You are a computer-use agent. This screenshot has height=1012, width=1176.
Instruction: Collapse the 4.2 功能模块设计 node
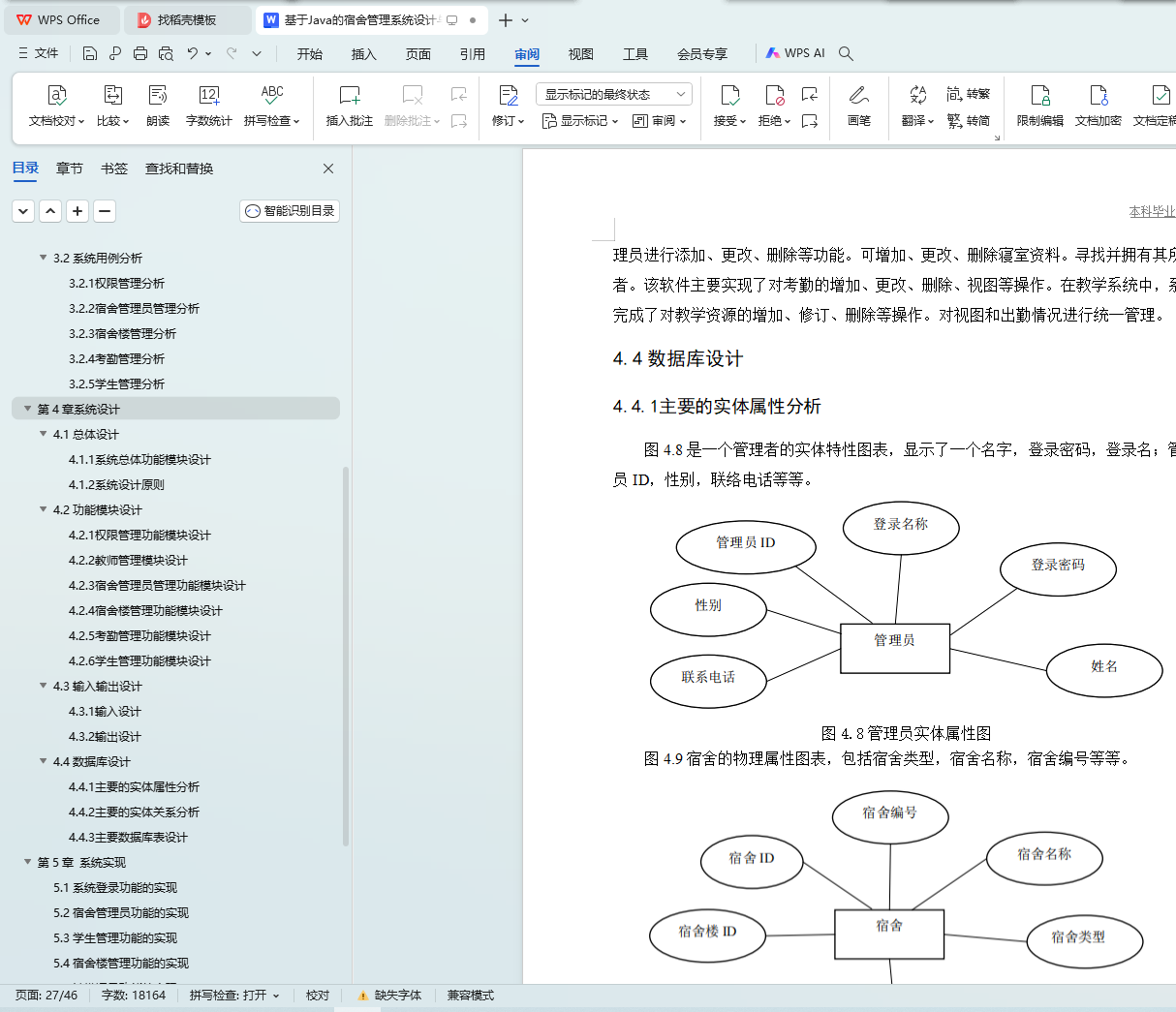click(x=43, y=509)
